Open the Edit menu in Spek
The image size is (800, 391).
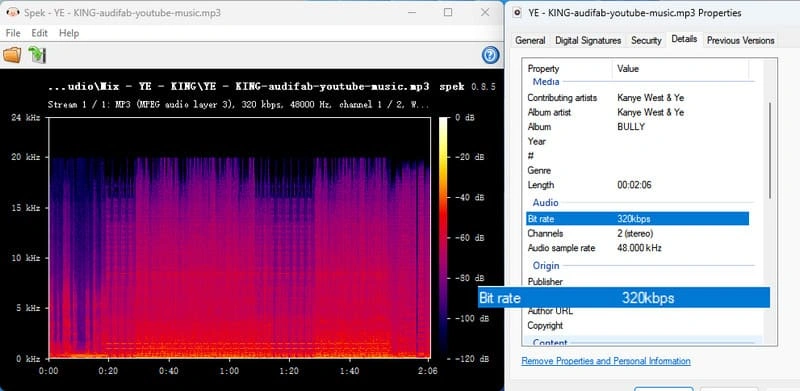pos(39,33)
